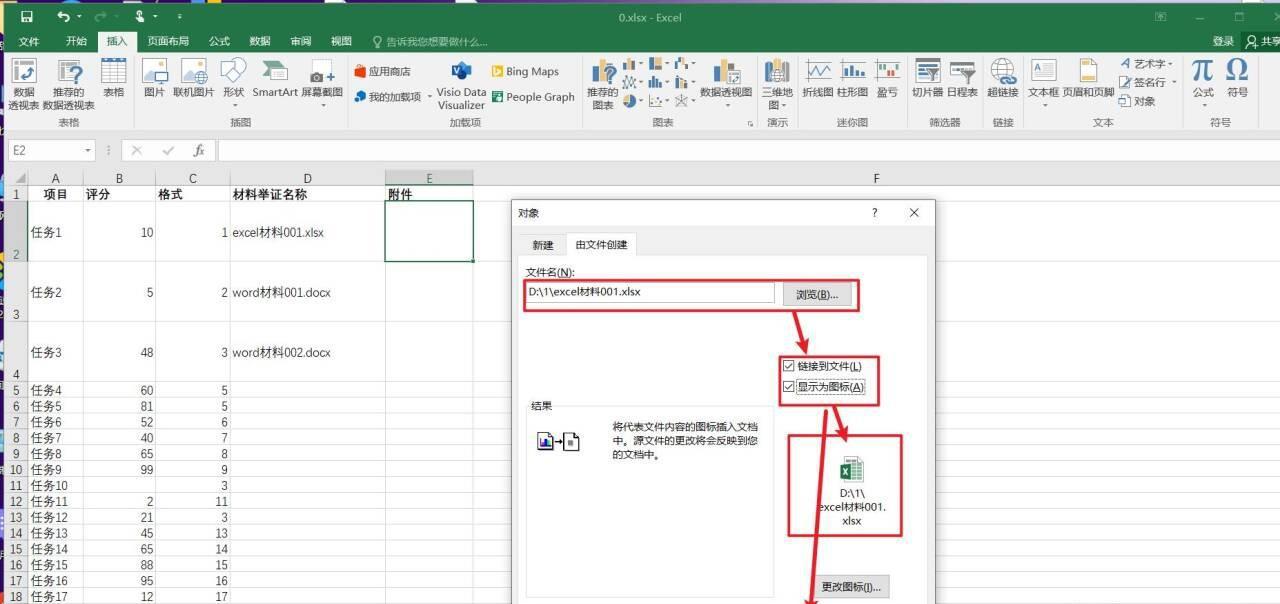
Task: Open Recommended PivotTables (推荐的数据透视表)
Action: (69, 84)
